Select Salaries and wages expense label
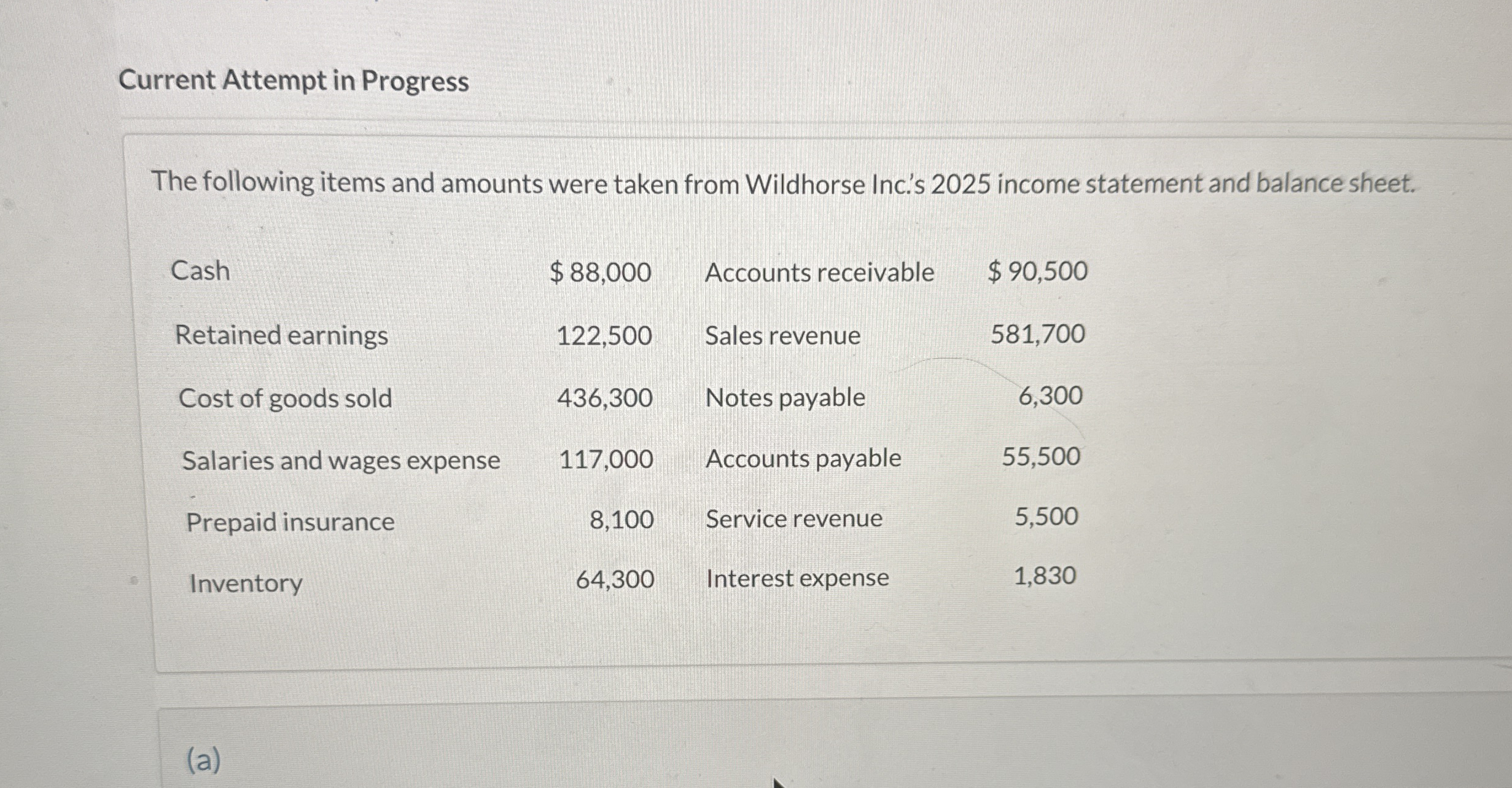 tap(341, 461)
